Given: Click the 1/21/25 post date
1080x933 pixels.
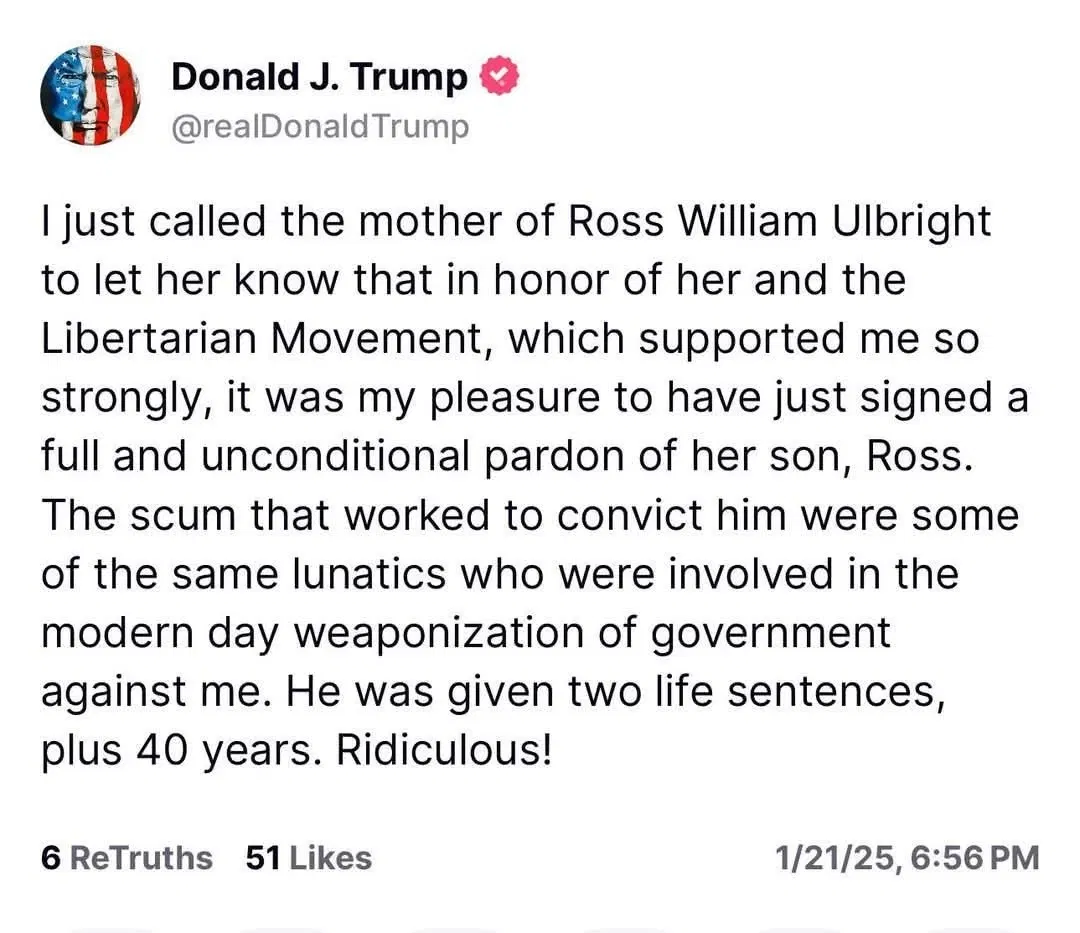Looking at the screenshot, I should point(831,858).
